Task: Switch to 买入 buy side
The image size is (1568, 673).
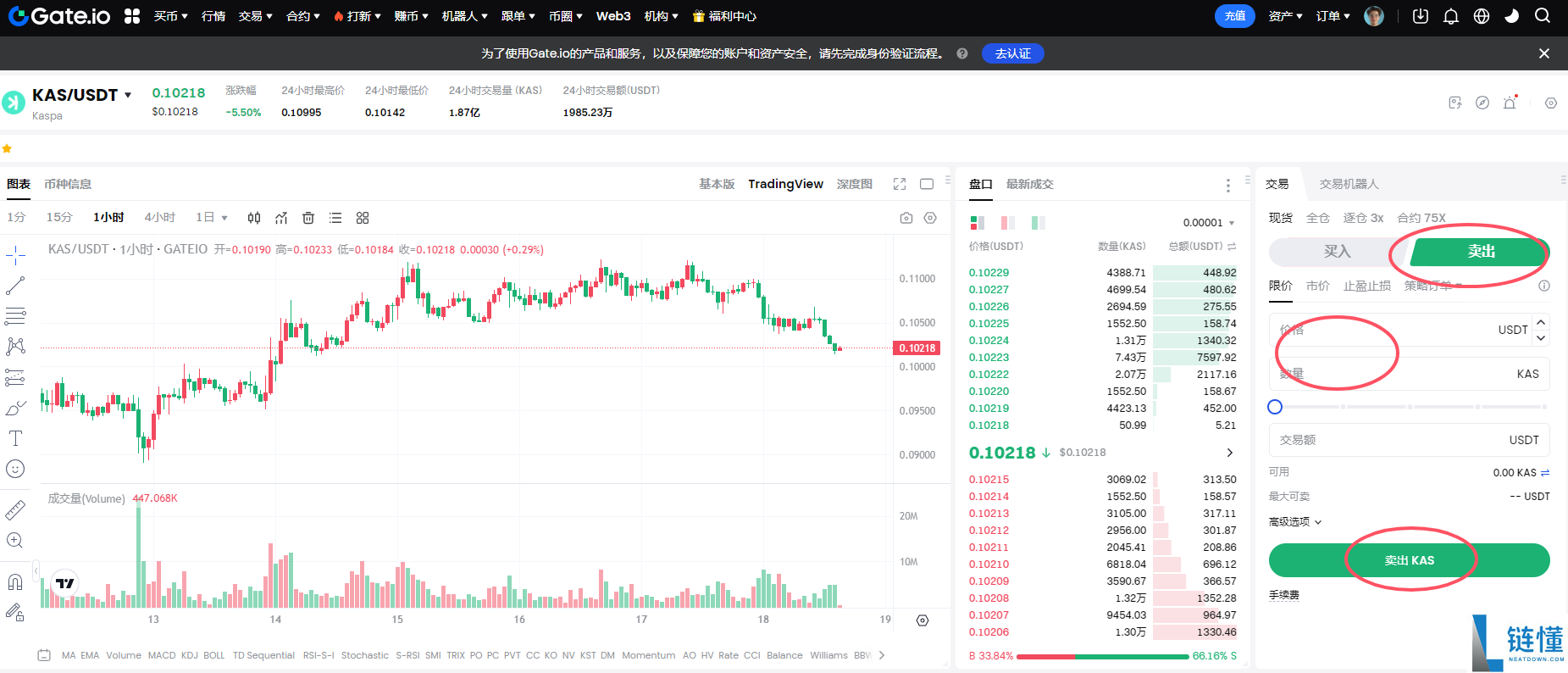Action: click(1337, 252)
